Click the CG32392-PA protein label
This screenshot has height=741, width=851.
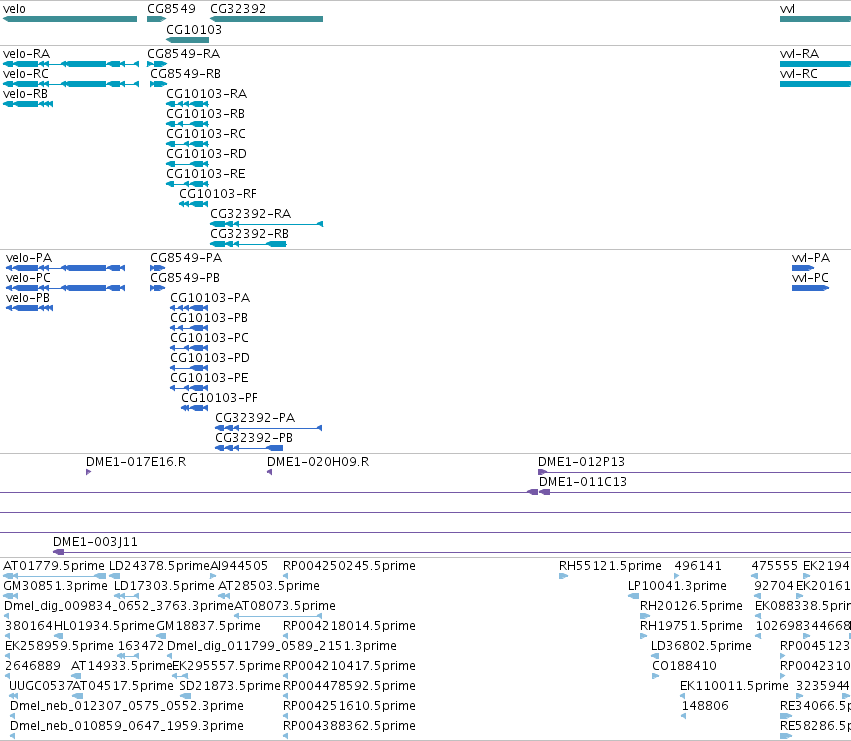tap(255, 419)
